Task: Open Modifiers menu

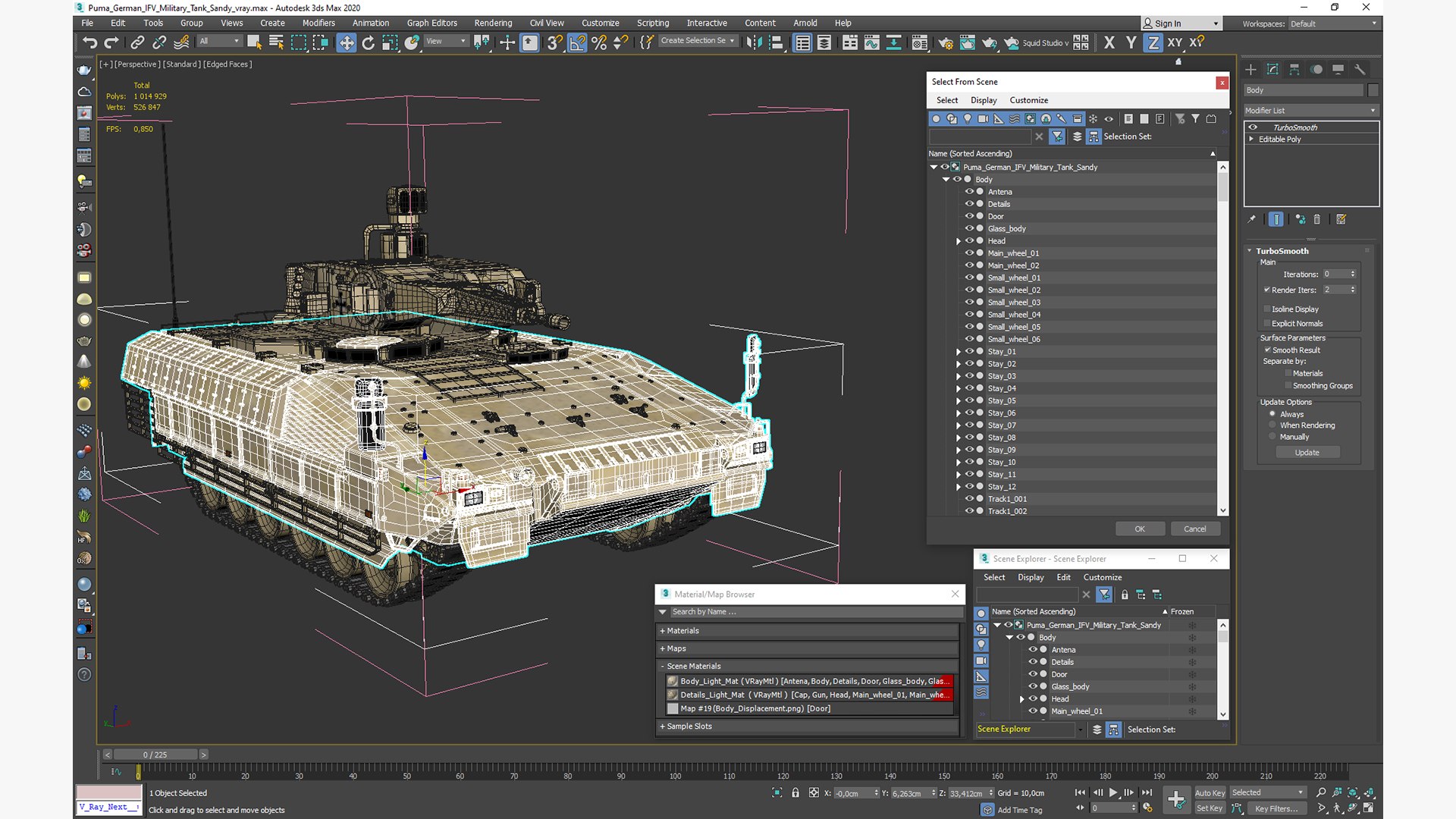Action: (318, 23)
